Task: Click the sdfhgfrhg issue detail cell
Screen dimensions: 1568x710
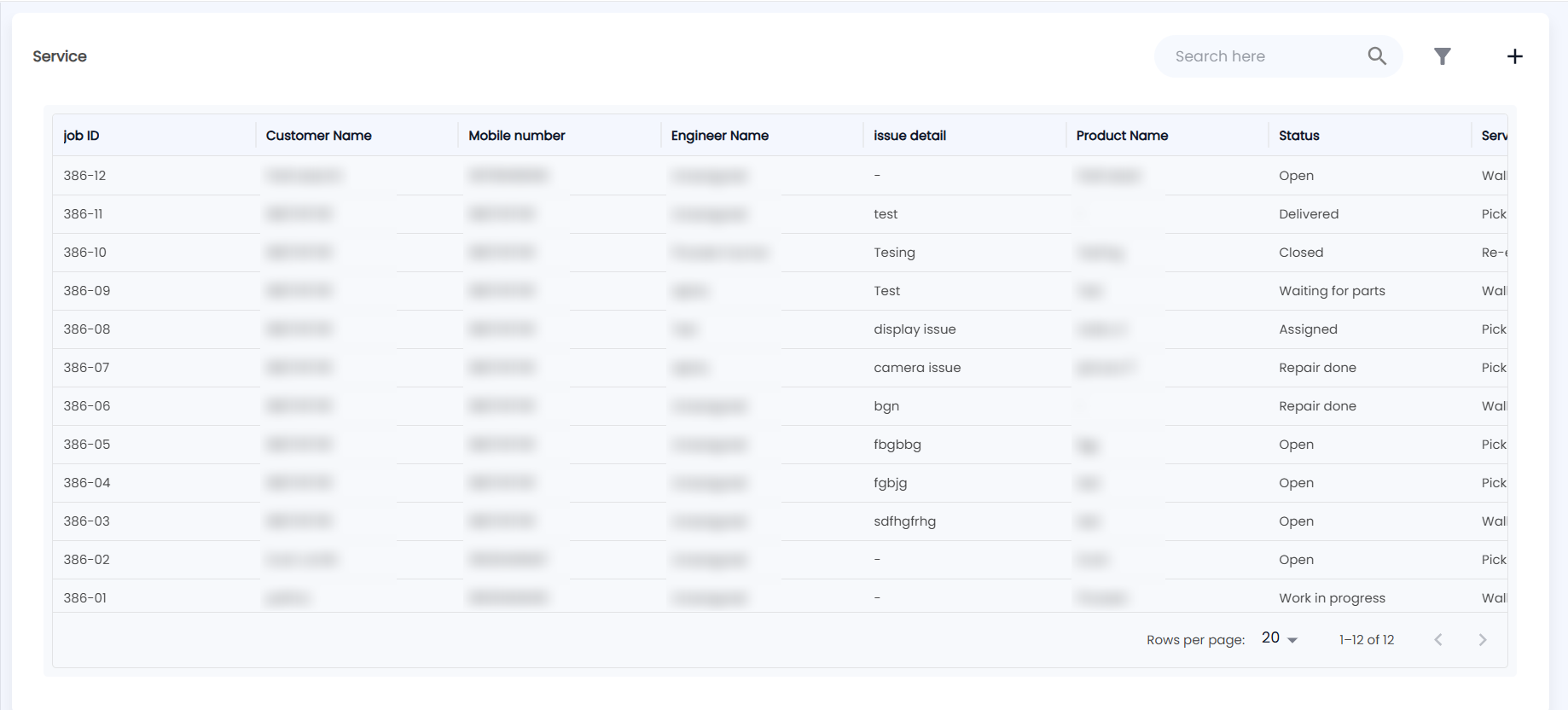Action: pos(904,521)
